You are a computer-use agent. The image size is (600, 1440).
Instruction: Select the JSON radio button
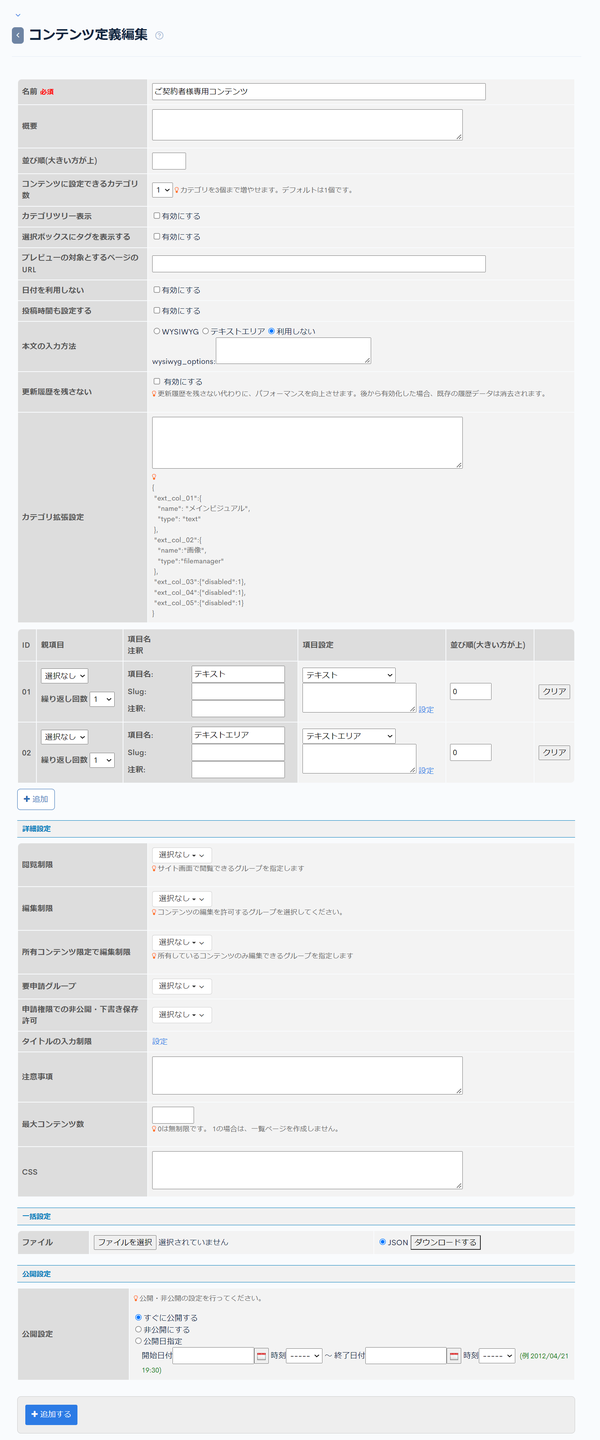click(382, 1242)
